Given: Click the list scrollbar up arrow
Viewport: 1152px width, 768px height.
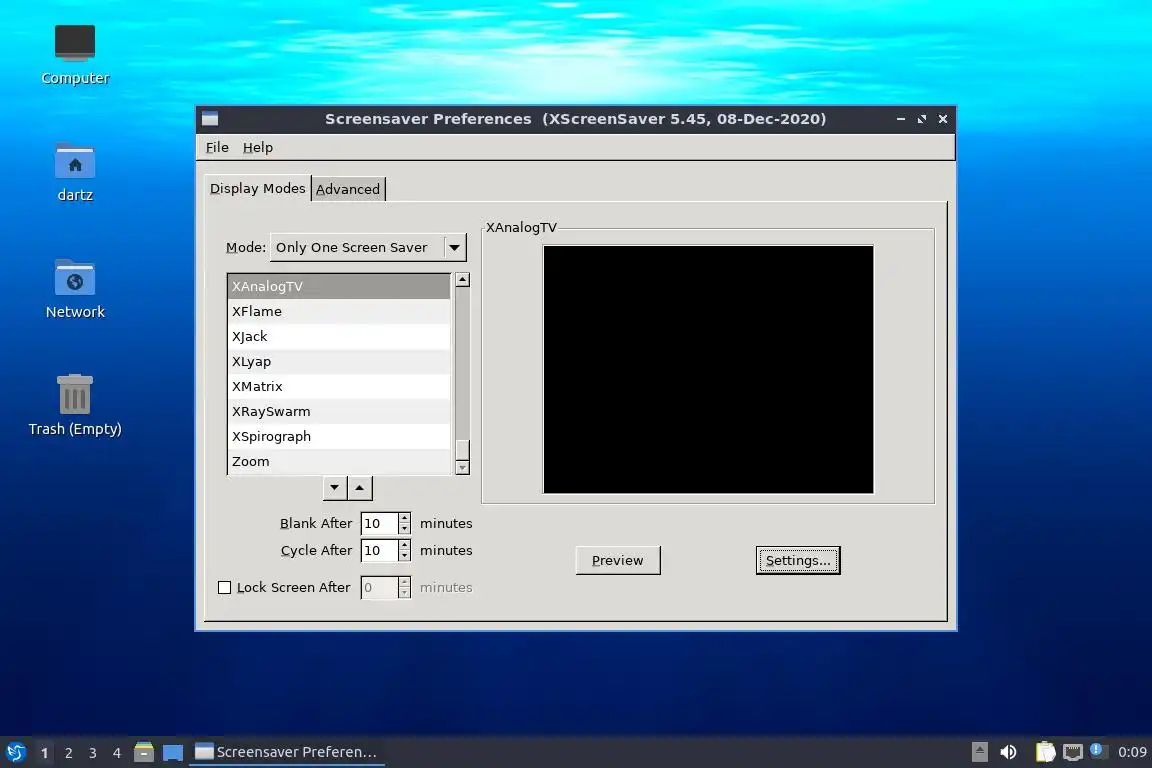Looking at the screenshot, I should (x=462, y=280).
